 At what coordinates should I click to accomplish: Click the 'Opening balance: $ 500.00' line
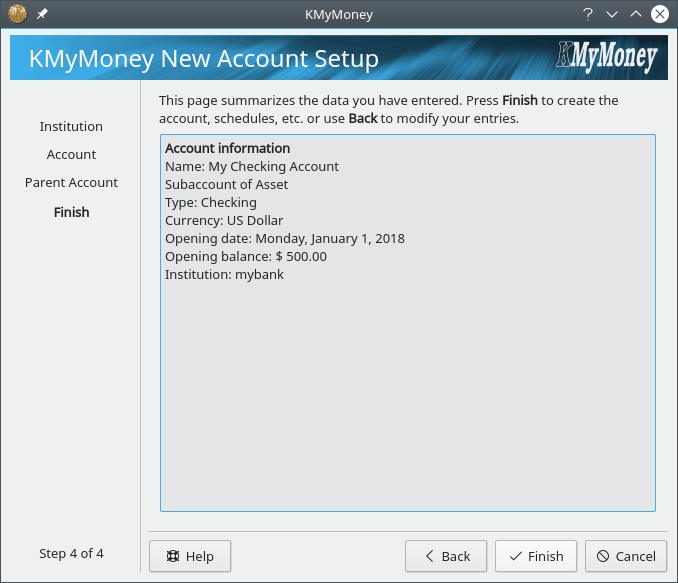pos(246,256)
